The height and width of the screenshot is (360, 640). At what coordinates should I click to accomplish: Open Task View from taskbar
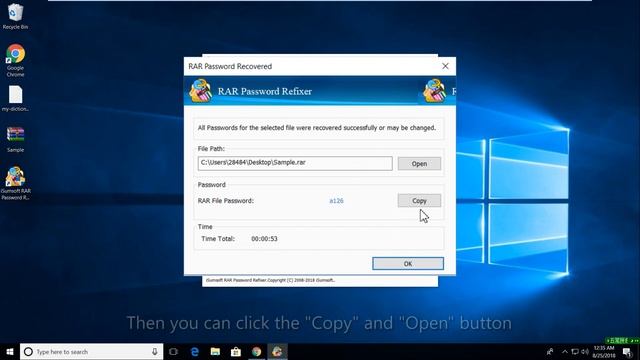[173, 351]
